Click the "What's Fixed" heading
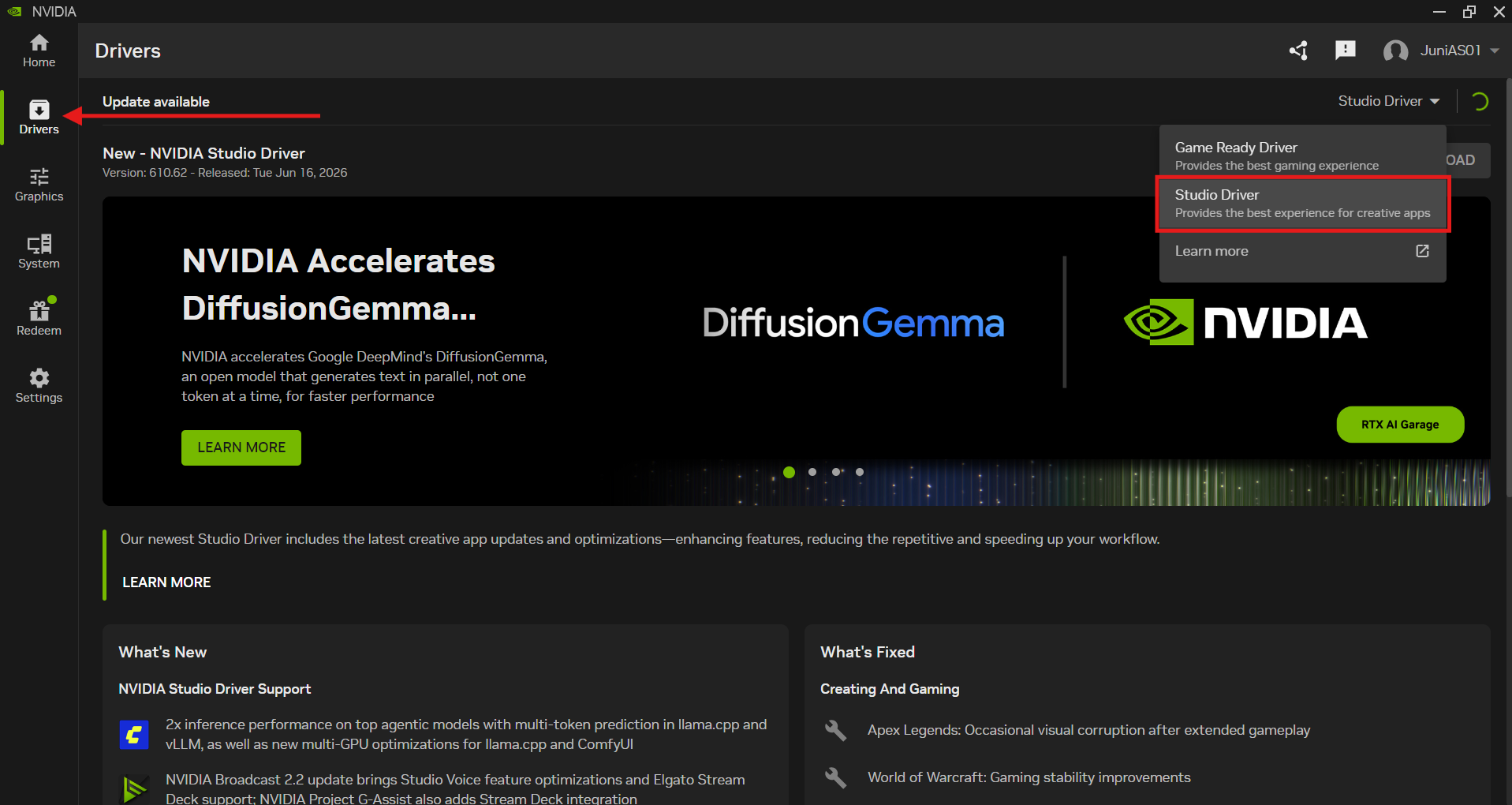This screenshot has width=1512, height=805. pyautogui.click(x=868, y=652)
